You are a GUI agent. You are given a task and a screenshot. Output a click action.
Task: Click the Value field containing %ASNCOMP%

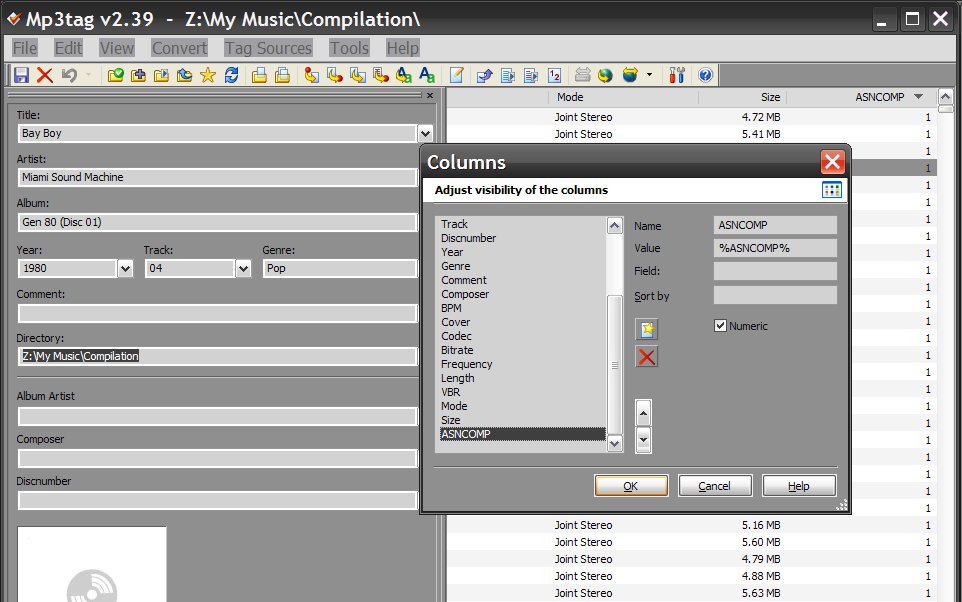tap(775, 248)
